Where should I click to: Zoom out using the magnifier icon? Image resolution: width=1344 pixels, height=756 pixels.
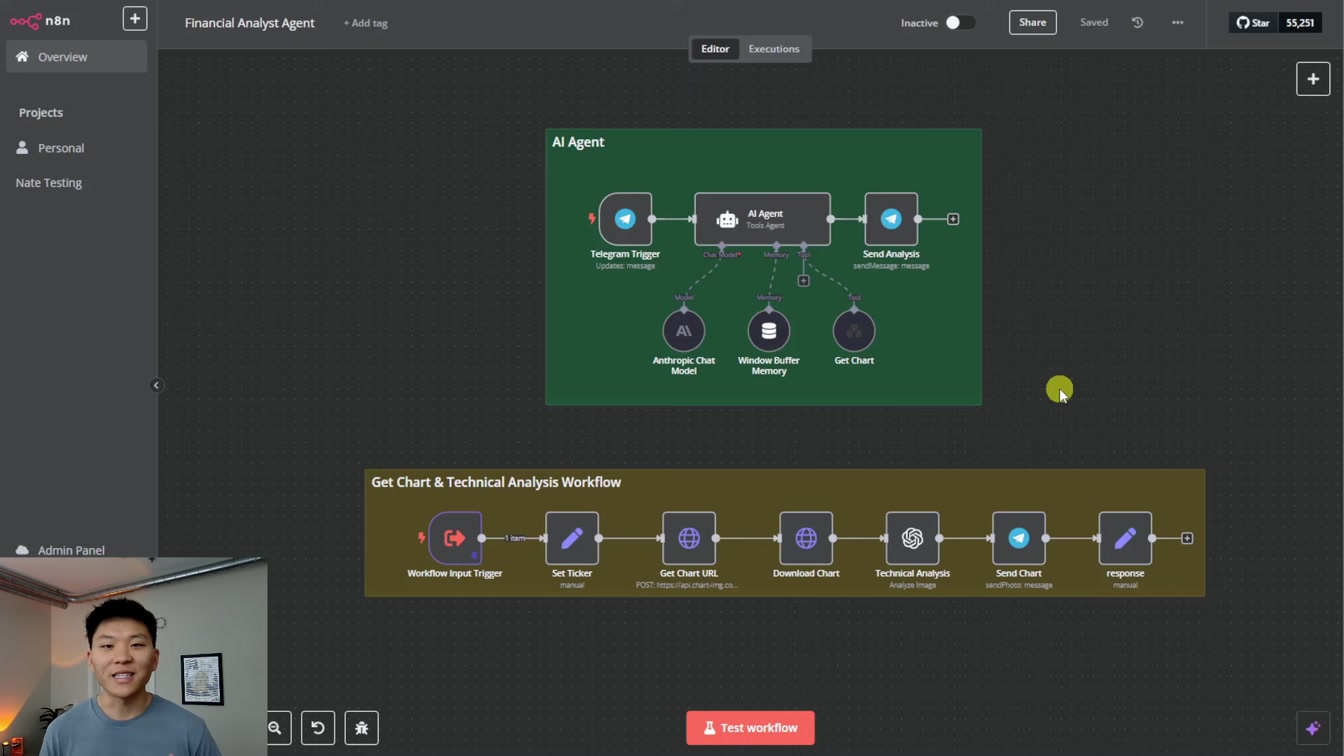(276, 728)
